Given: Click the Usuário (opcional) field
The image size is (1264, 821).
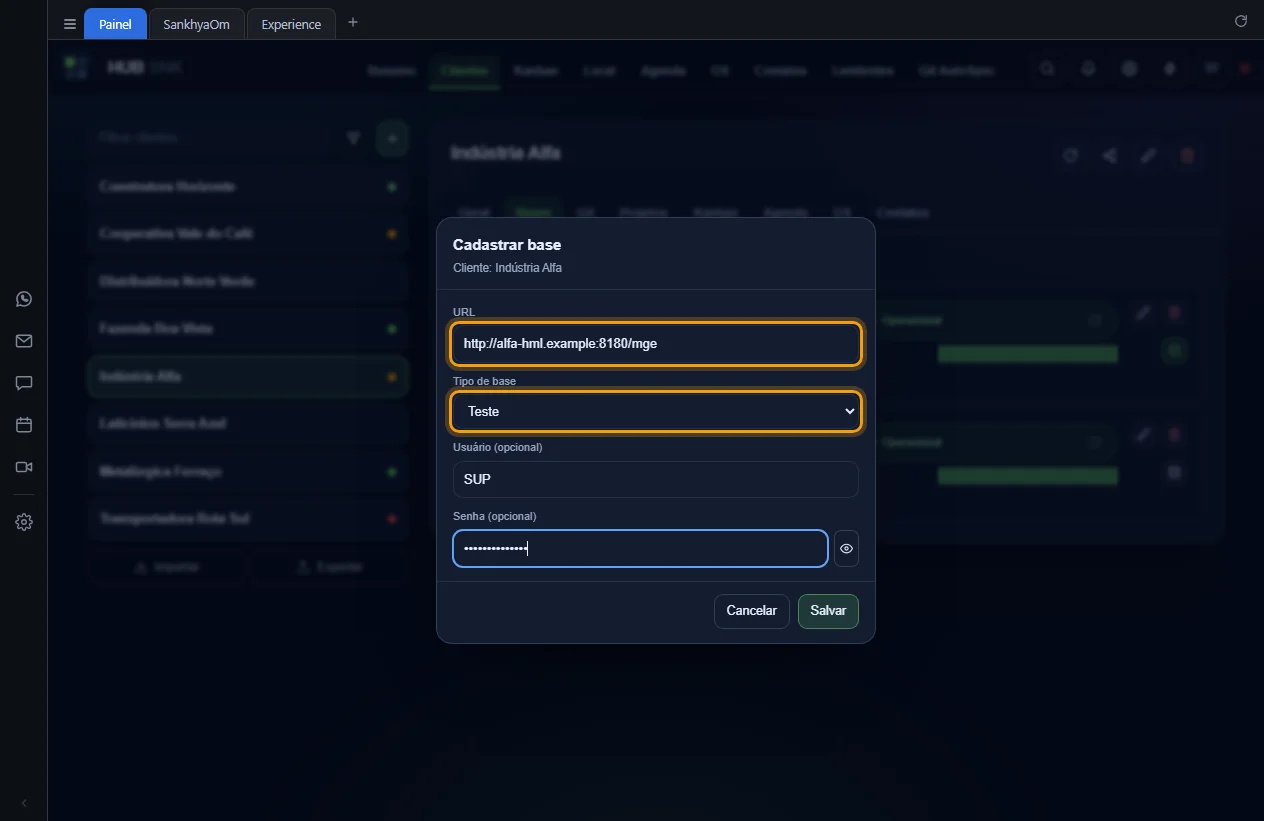Looking at the screenshot, I should click(x=656, y=479).
